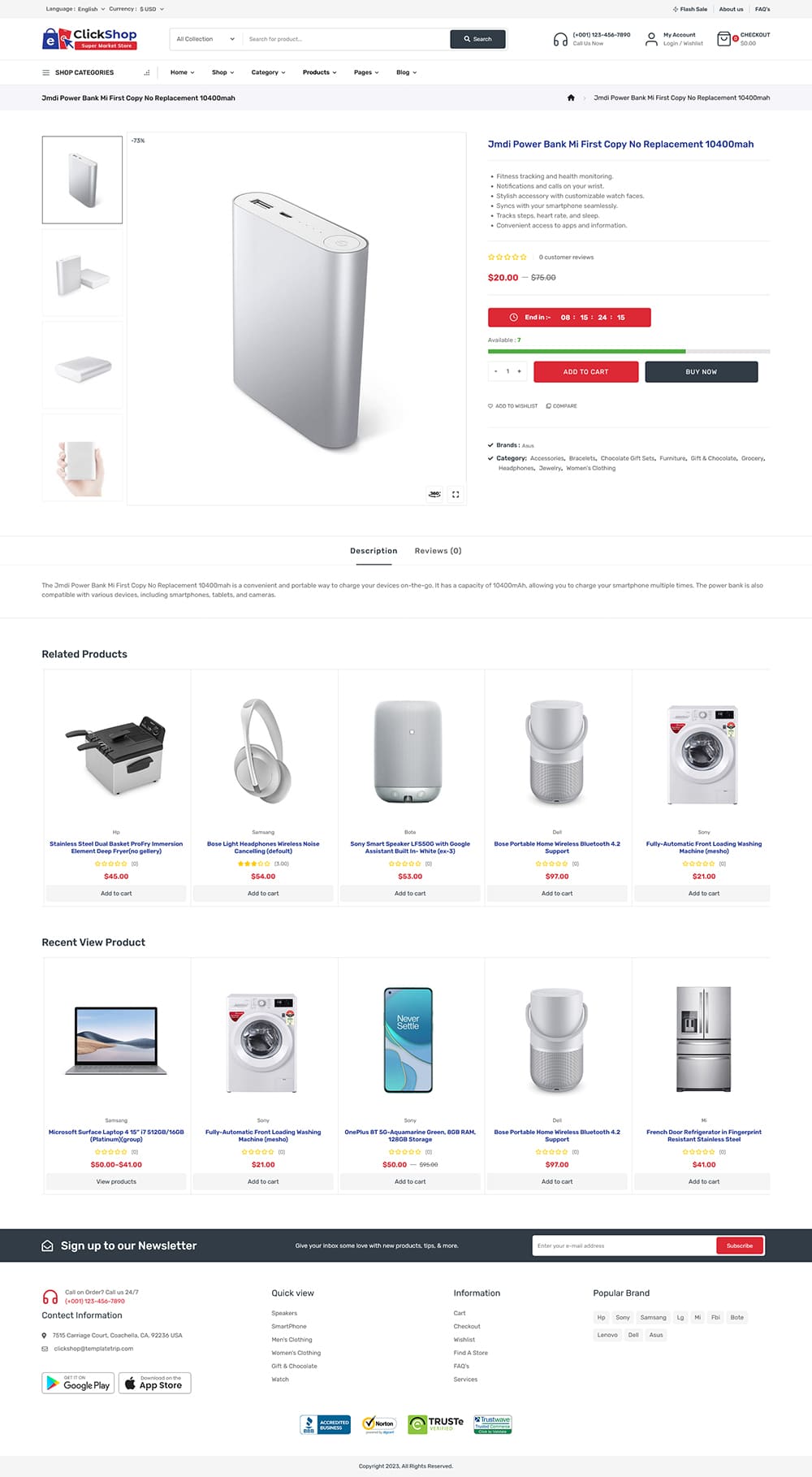Click the home breadcrumb icon
The height and width of the screenshot is (1477, 812).
[571, 97]
